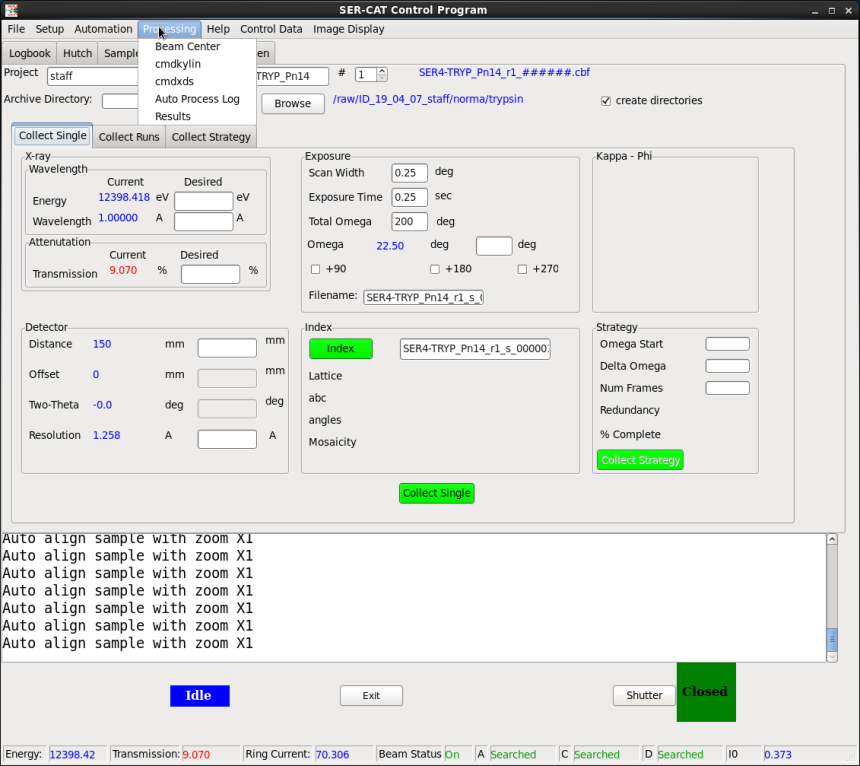Open the Collect Strategy tab

211,137
